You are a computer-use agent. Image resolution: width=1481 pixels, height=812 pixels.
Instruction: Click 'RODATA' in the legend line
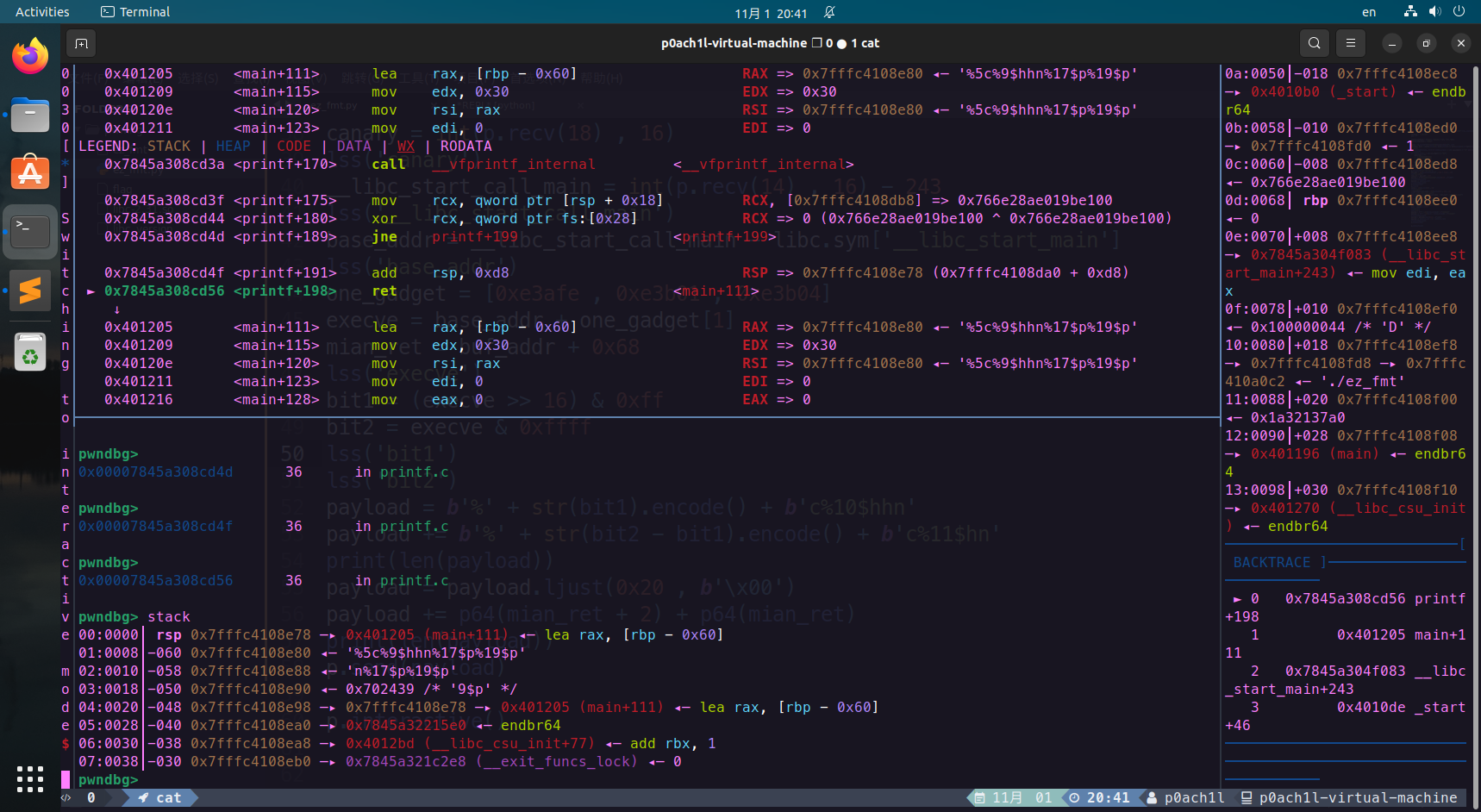pos(466,147)
